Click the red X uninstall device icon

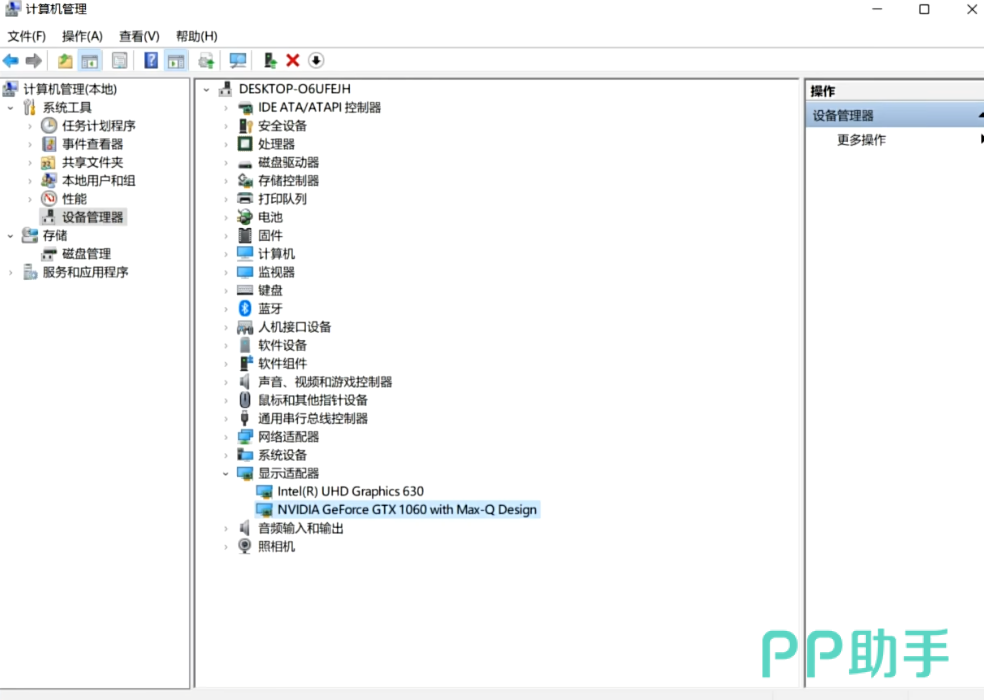pyautogui.click(x=293, y=61)
